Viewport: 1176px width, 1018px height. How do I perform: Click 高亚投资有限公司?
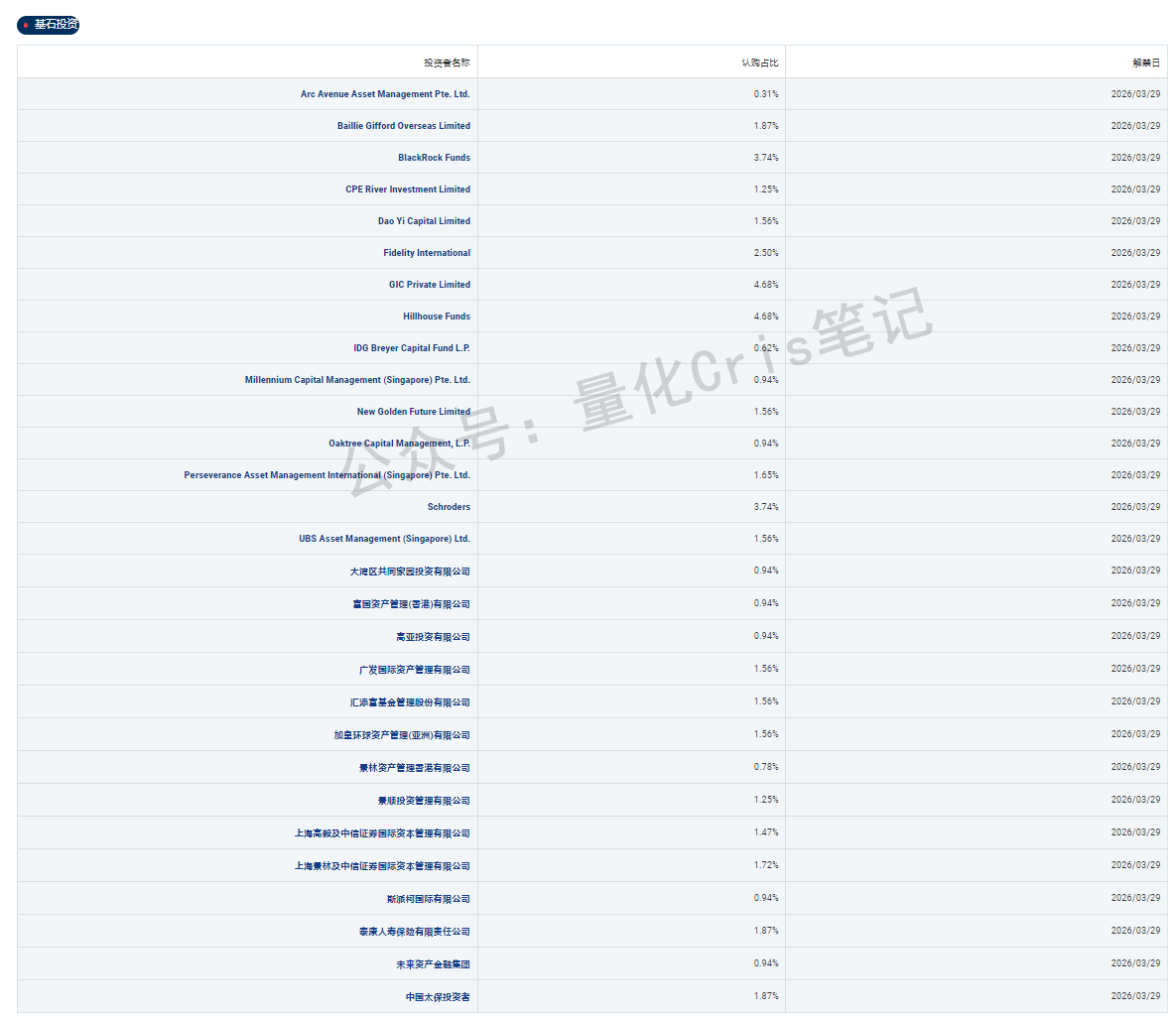pos(434,637)
